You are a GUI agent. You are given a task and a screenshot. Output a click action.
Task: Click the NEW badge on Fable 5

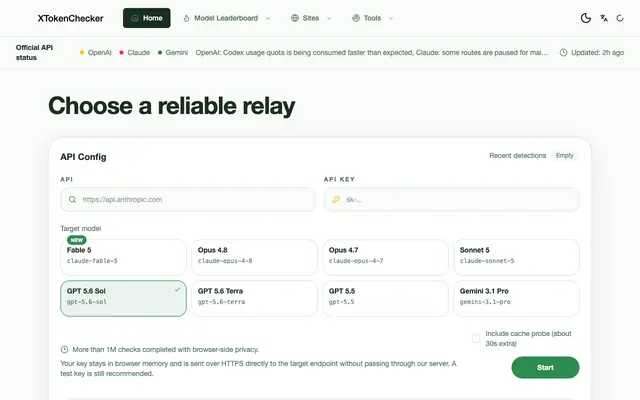coord(76,240)
